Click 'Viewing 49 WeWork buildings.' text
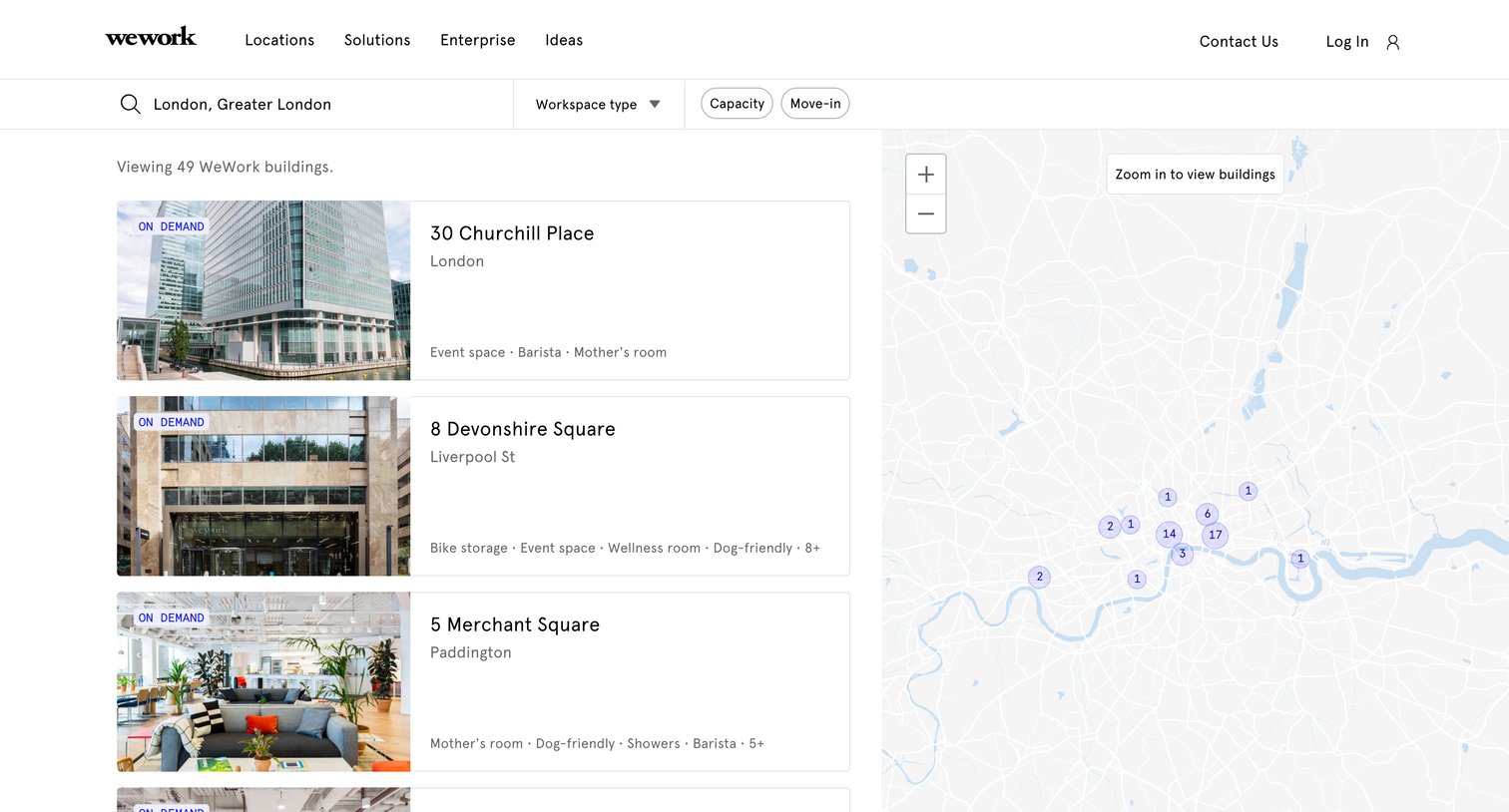The width and height of the screenshot is (1509, 812). point(225,167)
